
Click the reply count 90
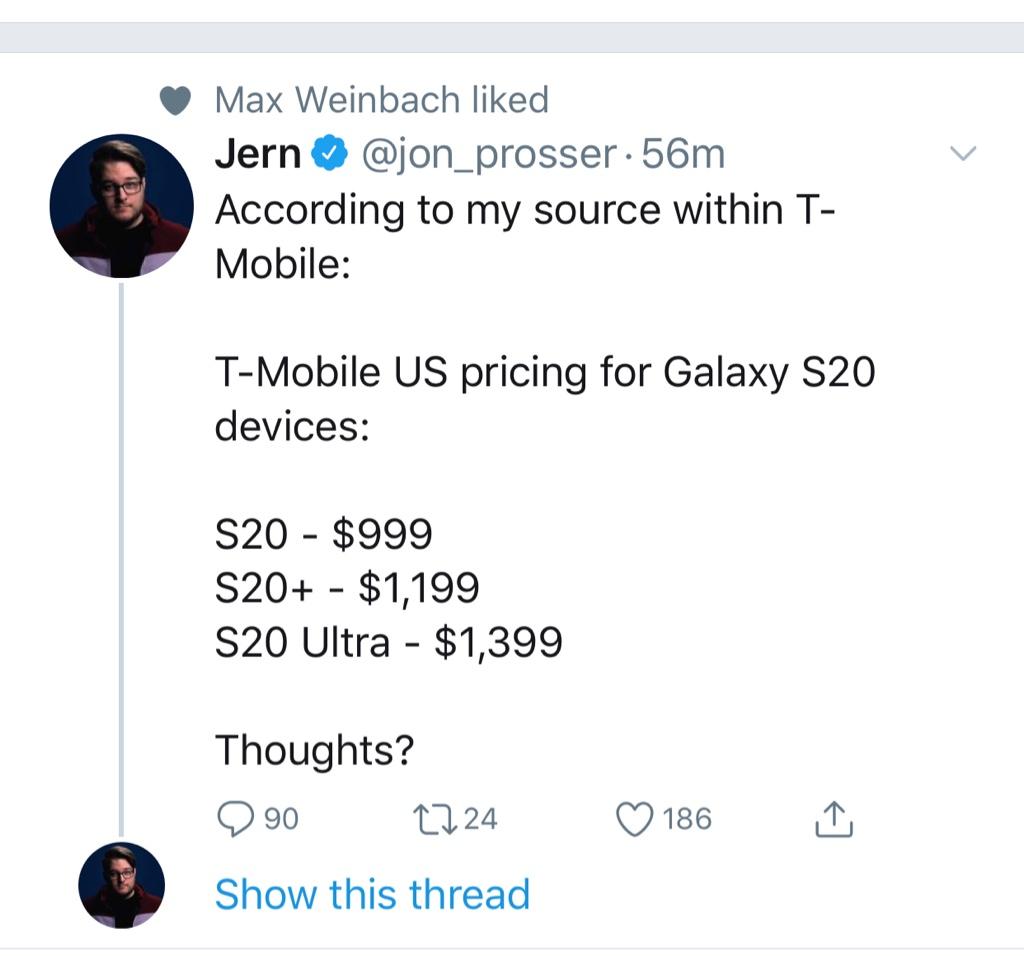point(281,819)
